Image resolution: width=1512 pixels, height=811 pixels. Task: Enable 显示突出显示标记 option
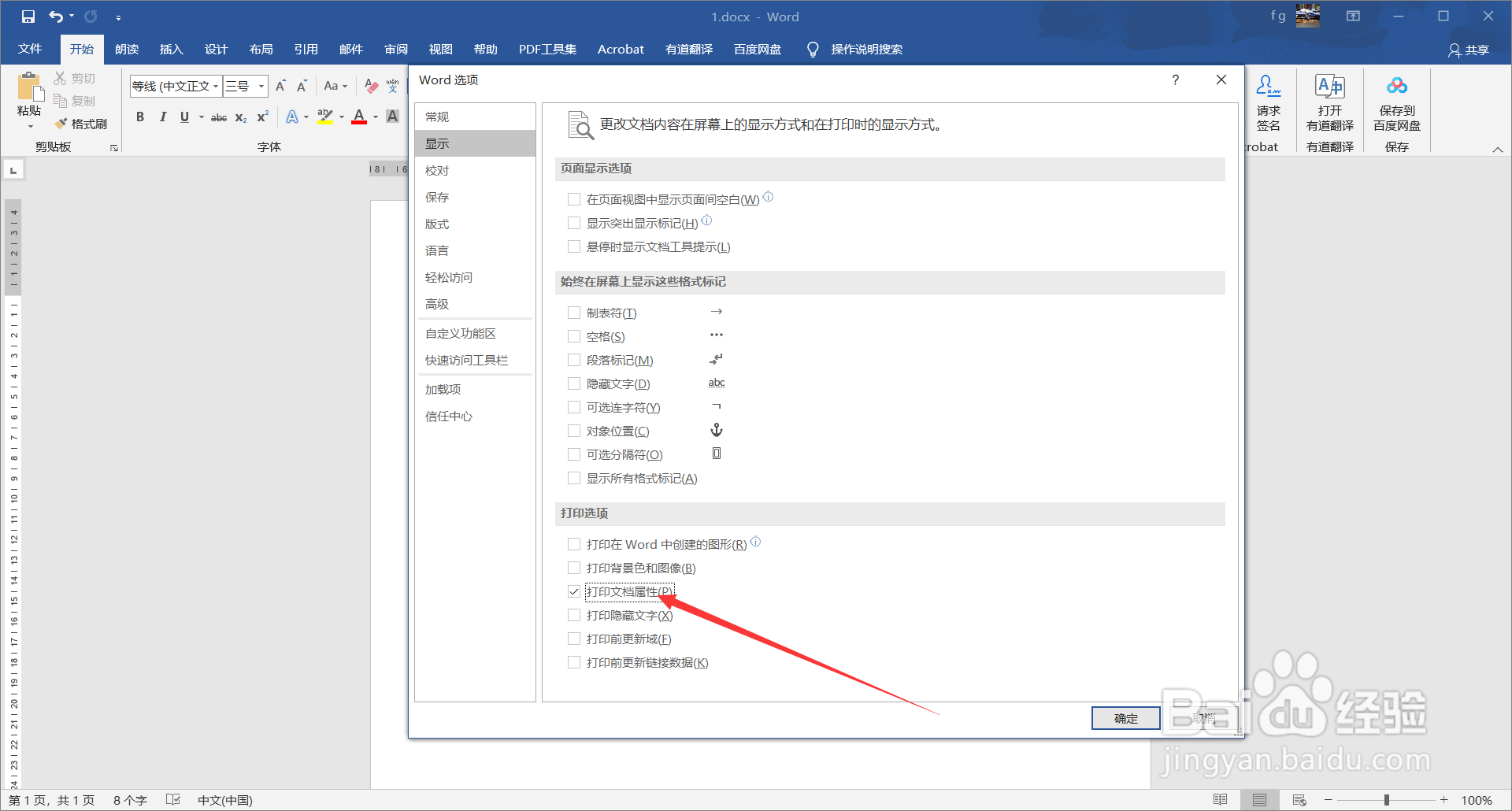pyautogui.click(x=574, y=223)
